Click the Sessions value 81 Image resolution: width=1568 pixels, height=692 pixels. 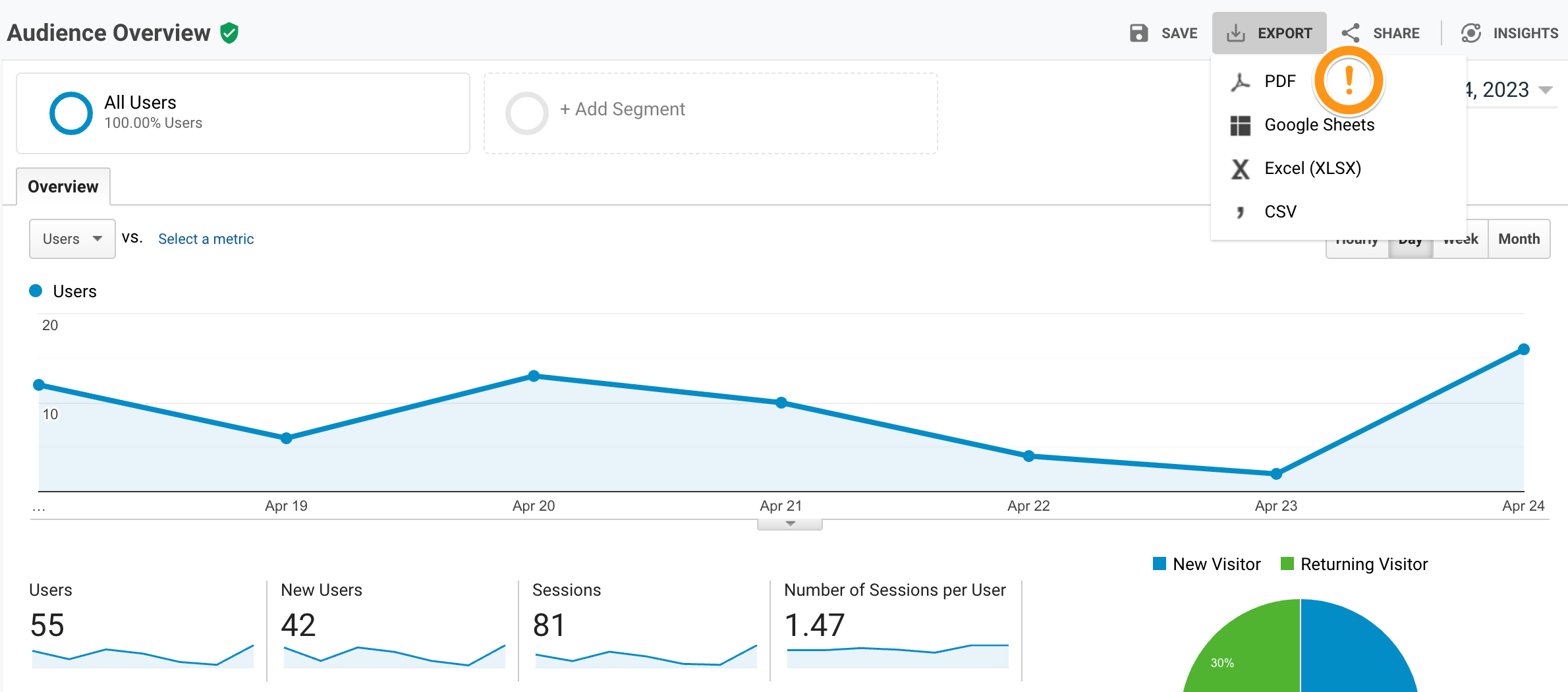(x=549, y=625)
